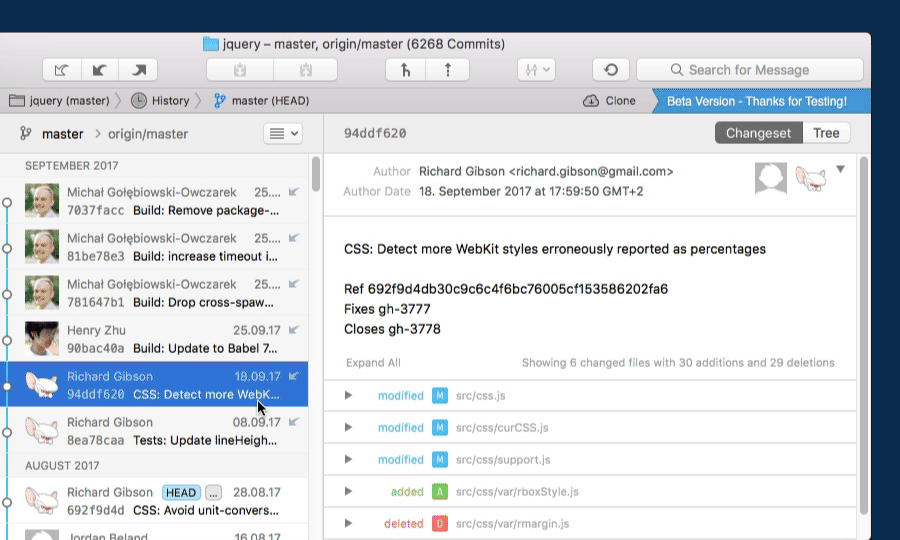Open the author details disclosure triangle
The width and height of the screenshot is (900, 540).
(x=841, y=169)
